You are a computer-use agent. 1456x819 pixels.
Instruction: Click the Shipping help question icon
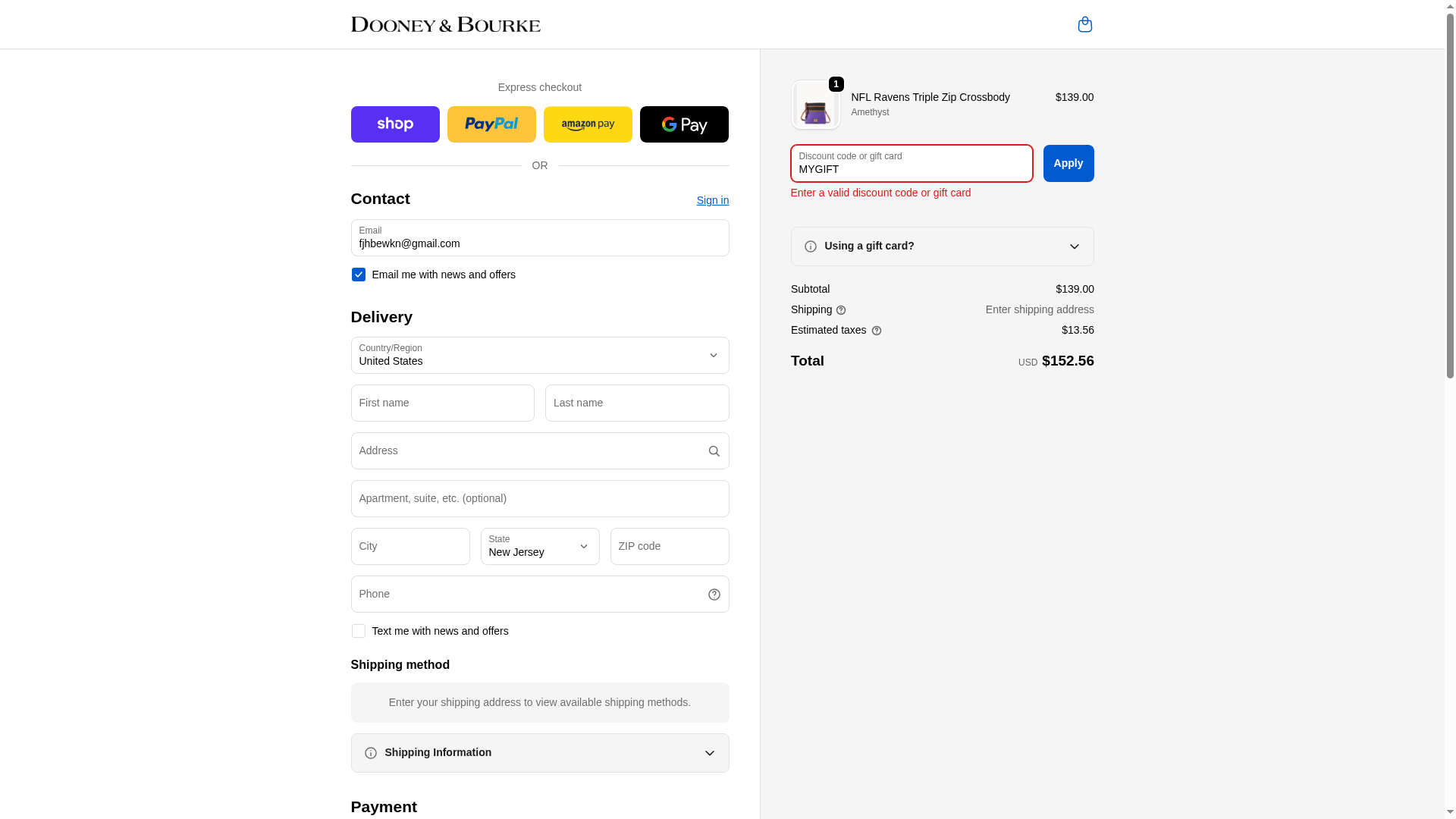pyautogui.click(x=841, y=310)
